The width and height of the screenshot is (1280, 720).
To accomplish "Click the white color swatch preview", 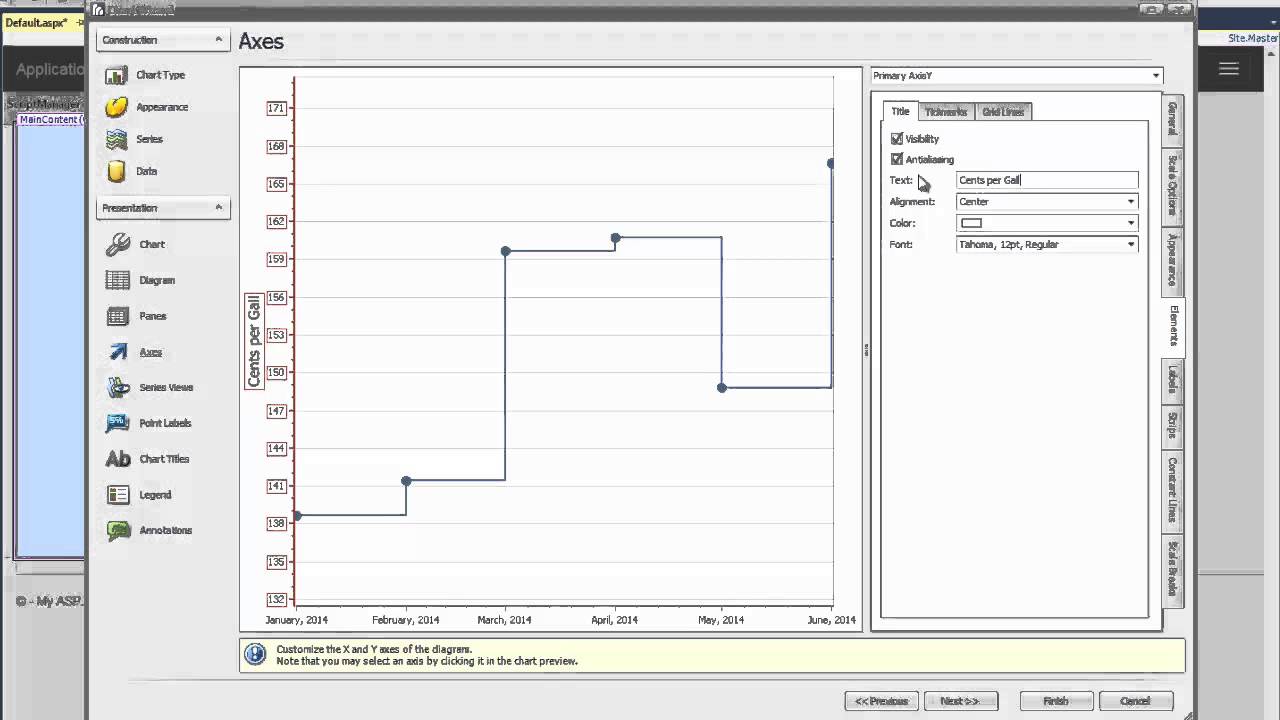I will click(971, 223).
